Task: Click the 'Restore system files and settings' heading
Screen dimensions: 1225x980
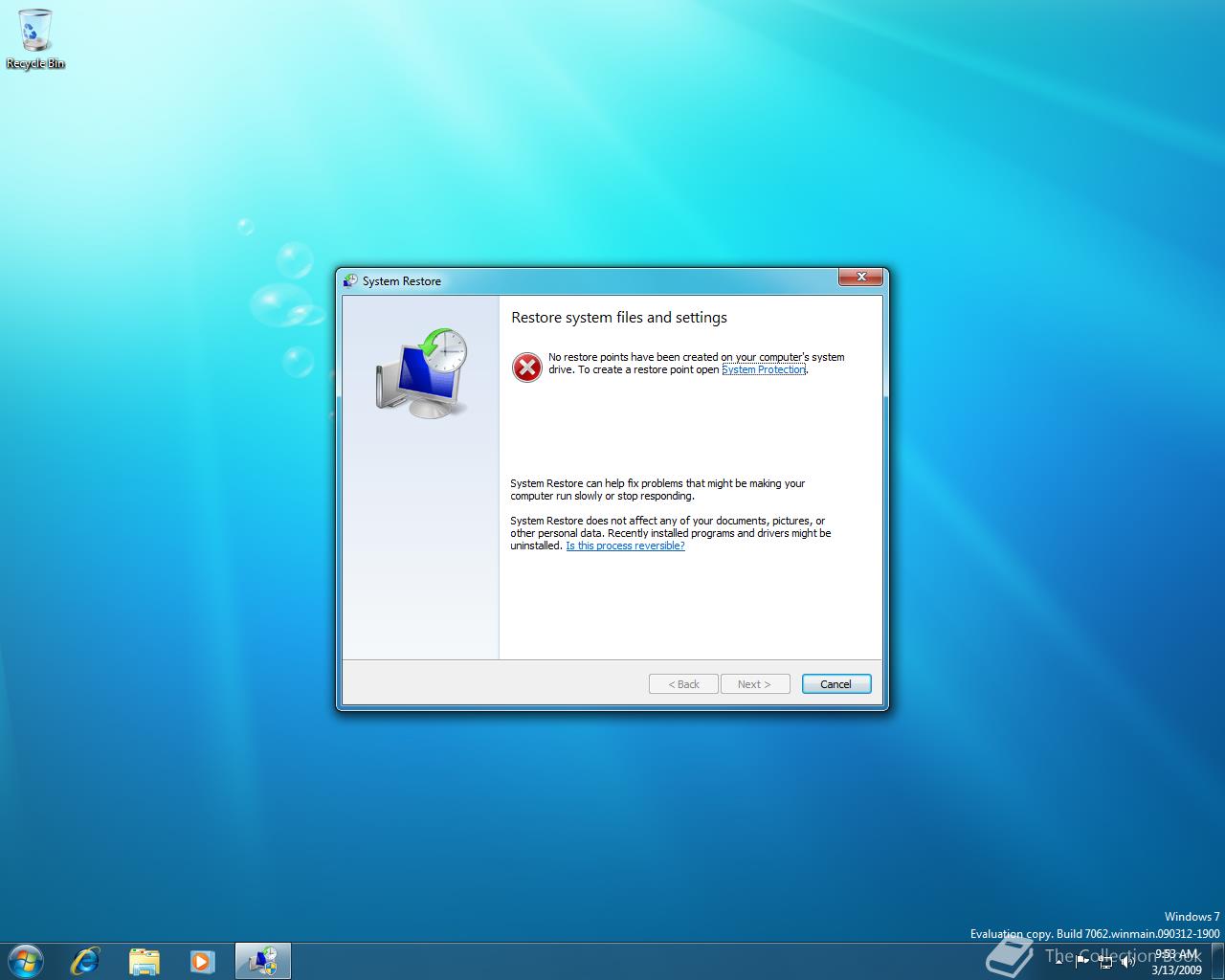Action: [619, 318]
